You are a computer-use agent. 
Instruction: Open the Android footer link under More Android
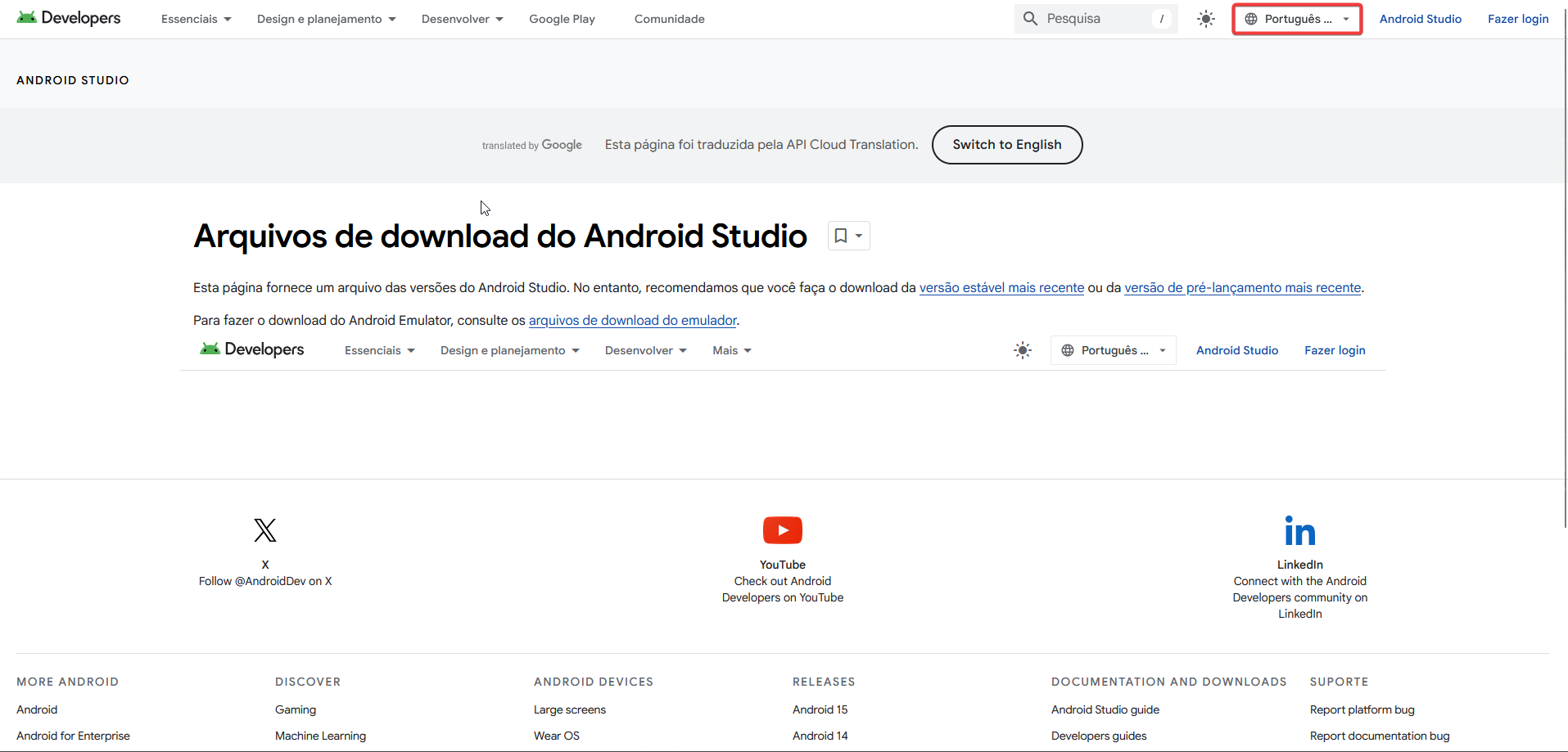37,709
